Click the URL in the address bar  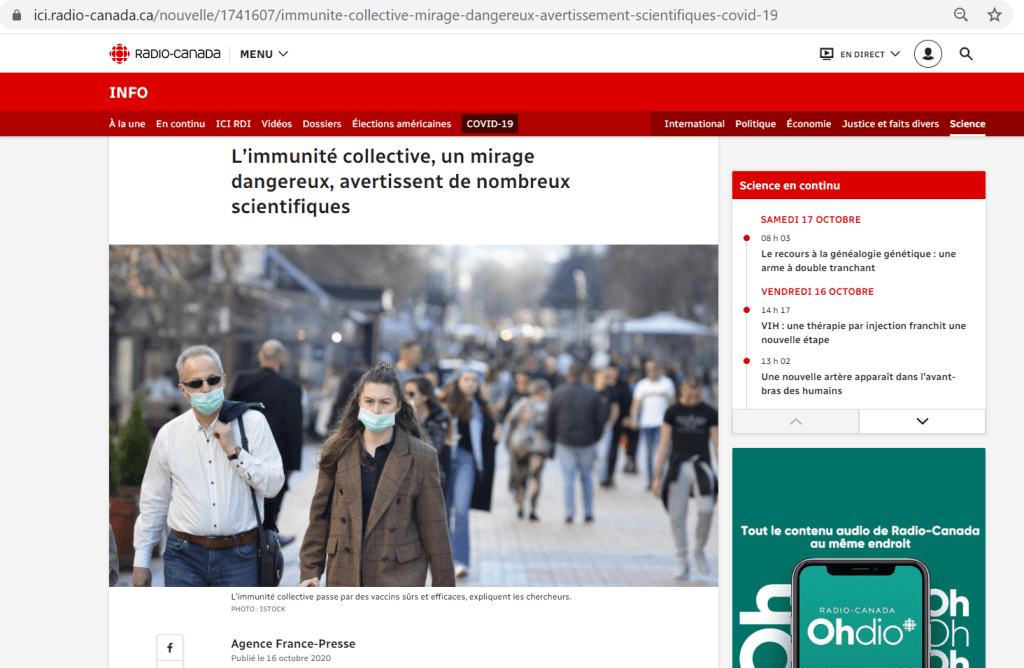406,15
